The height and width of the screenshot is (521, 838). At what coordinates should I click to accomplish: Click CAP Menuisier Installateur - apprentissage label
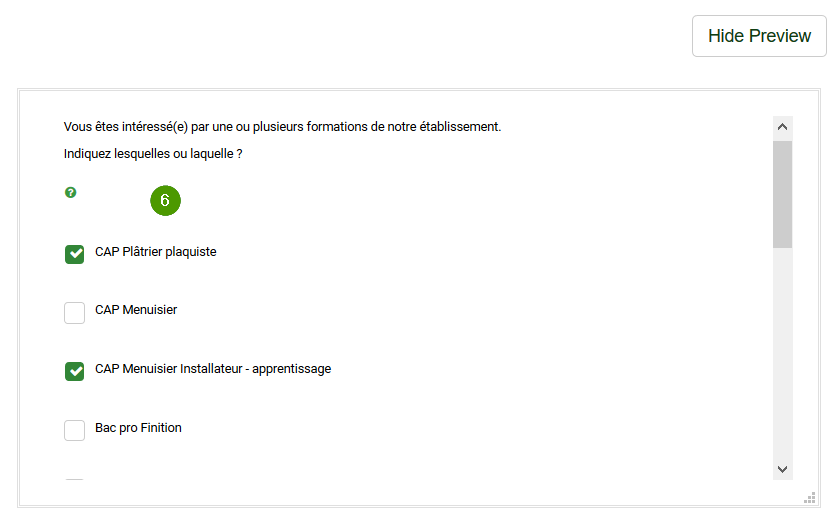coord(213,369)
